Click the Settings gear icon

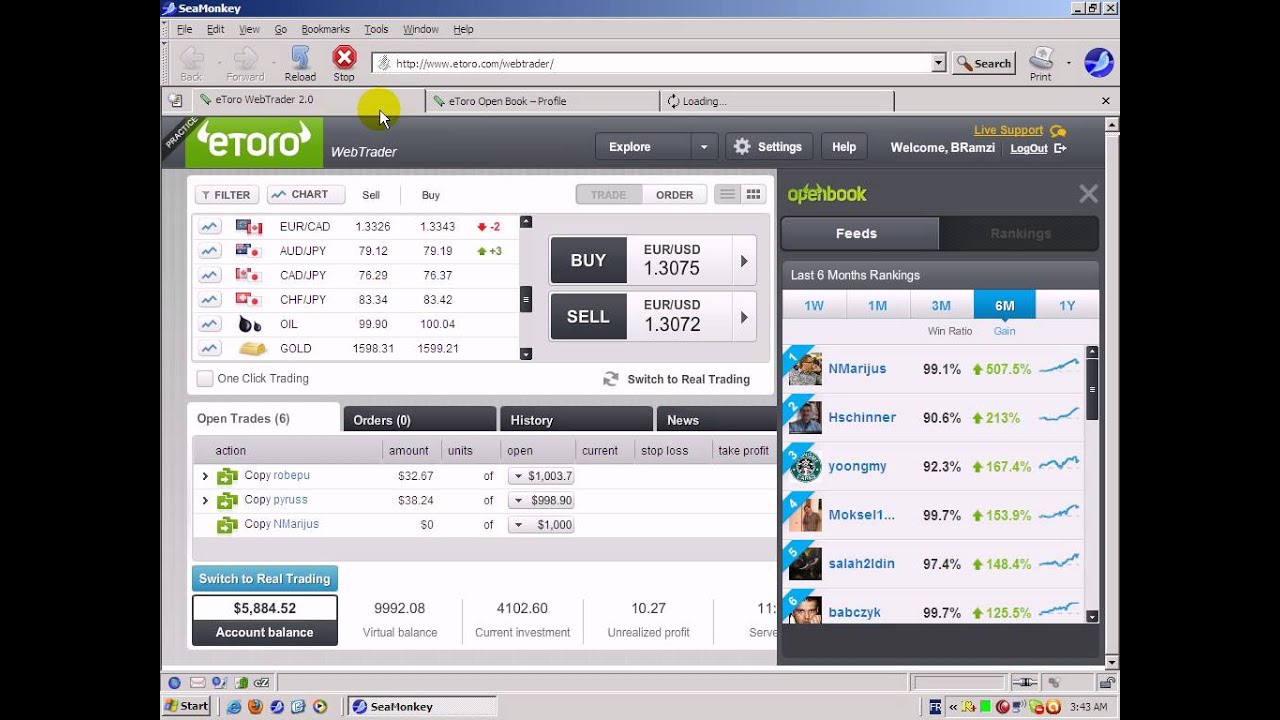742,147
